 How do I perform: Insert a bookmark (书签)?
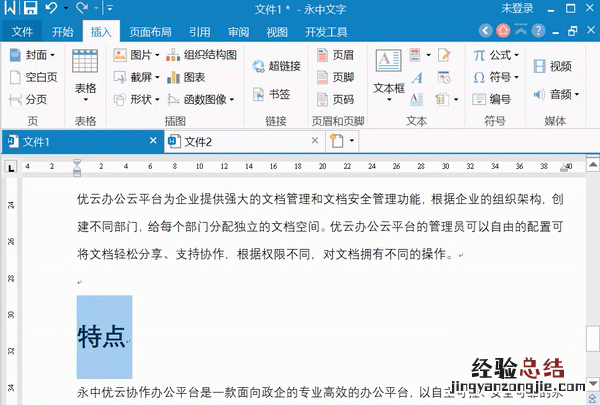(x=272, y=95)
